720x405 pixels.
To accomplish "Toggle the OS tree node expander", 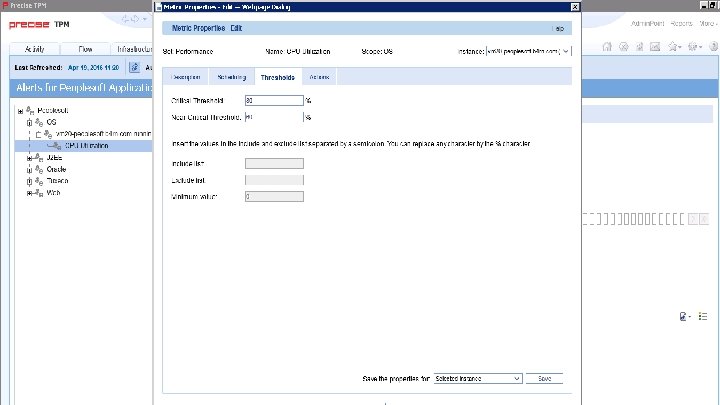I will tap(29, 123).
